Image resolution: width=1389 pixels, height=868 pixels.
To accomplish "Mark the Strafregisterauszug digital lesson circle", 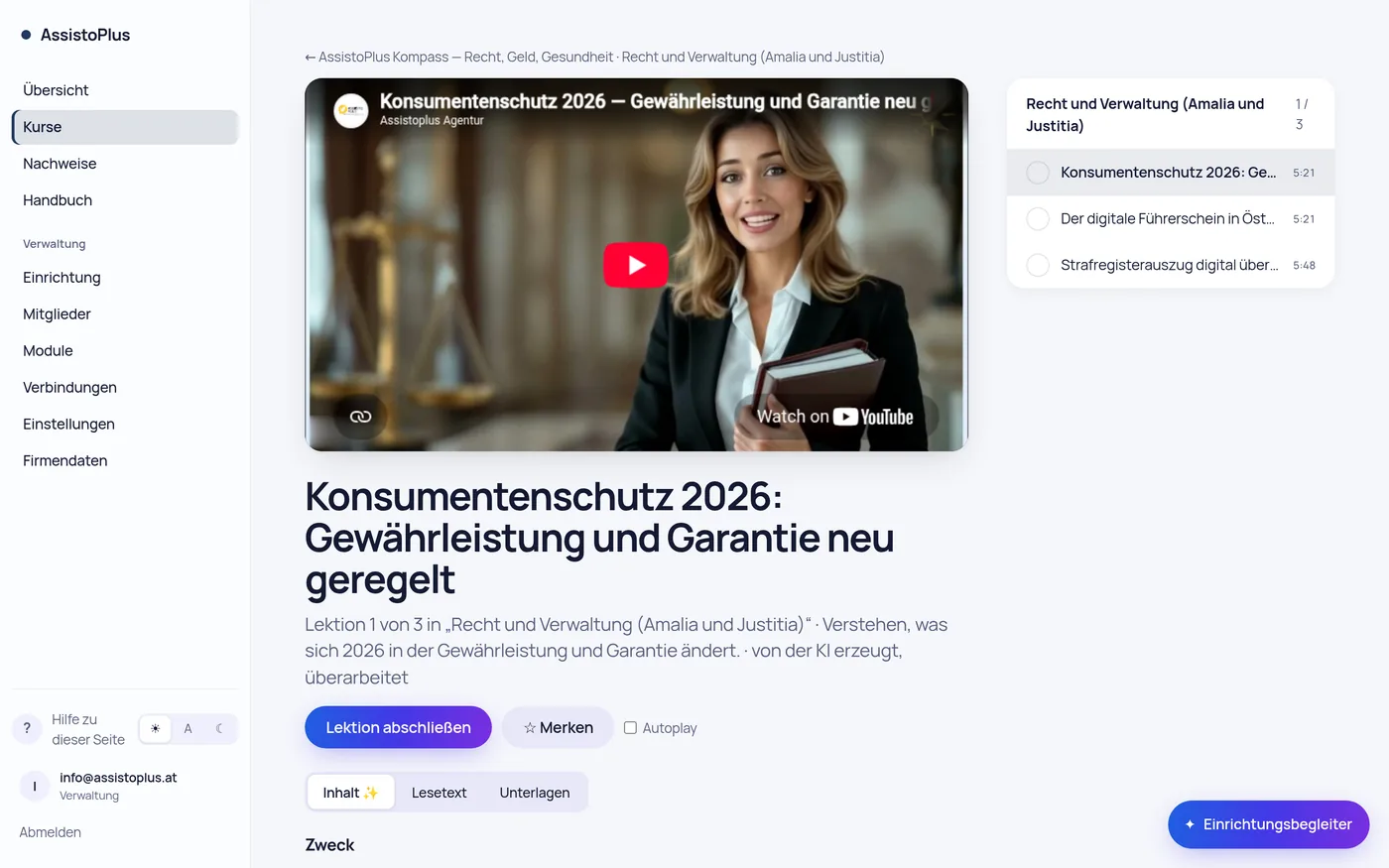I will click(1038, 265).
